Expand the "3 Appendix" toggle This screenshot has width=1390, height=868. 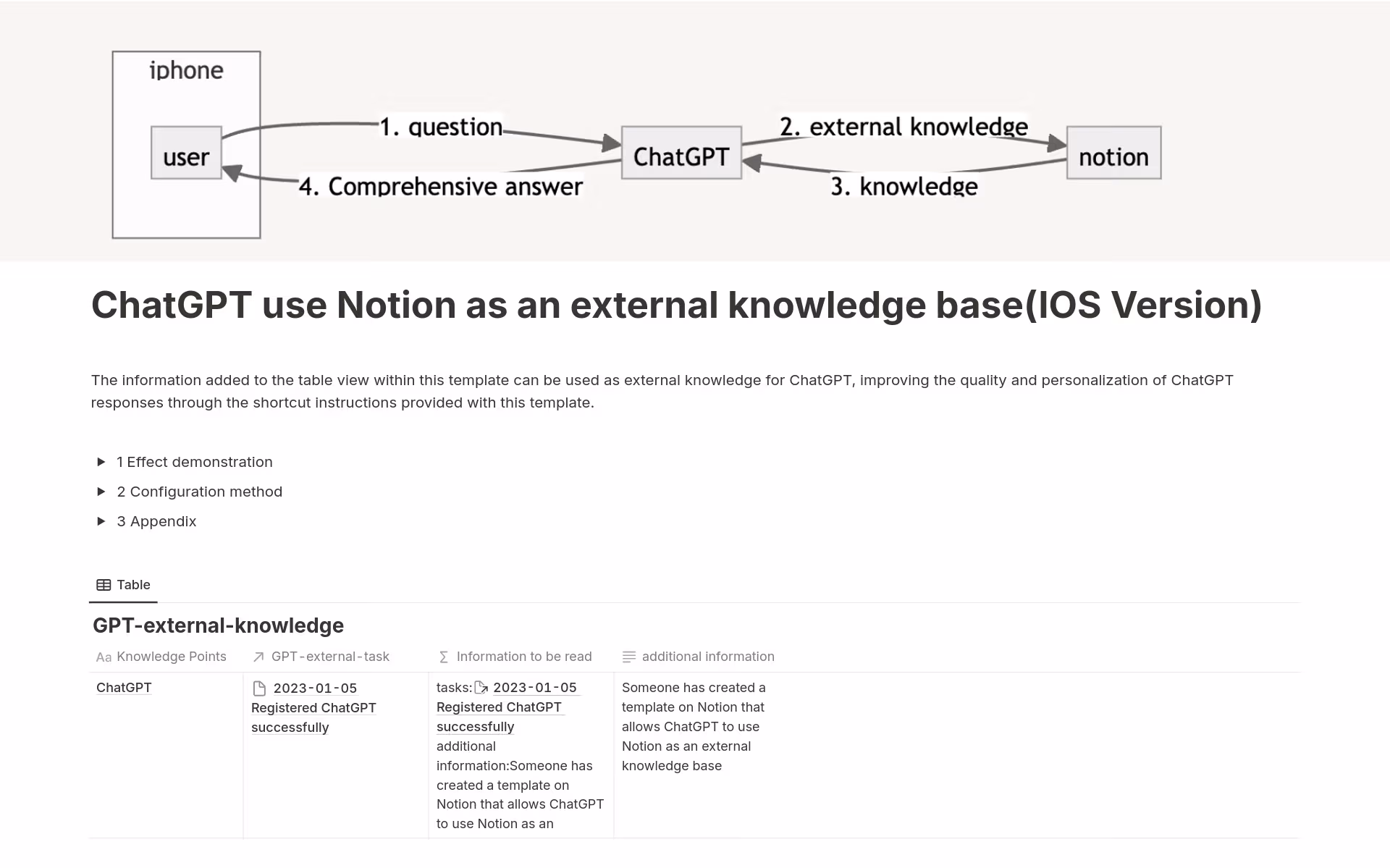click(x=102, y=521)
